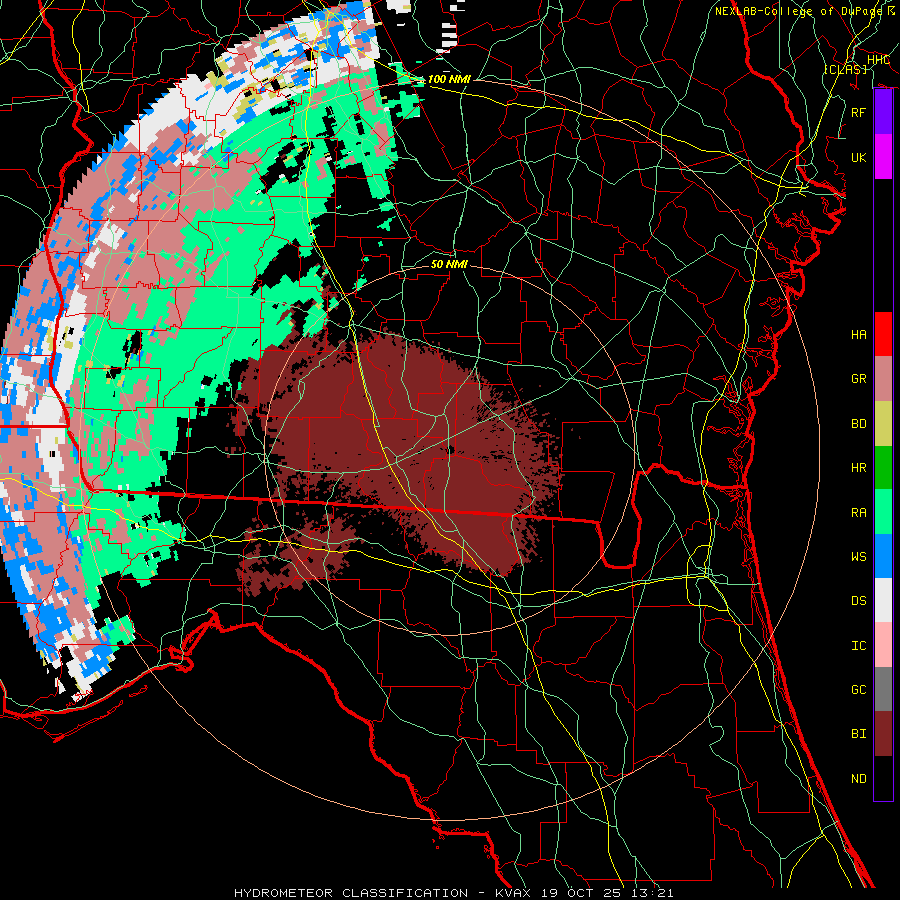The height and width of the screenshot is (900, 900).
Task: Click the GR legend label
Action: click(x=859, y=379)
